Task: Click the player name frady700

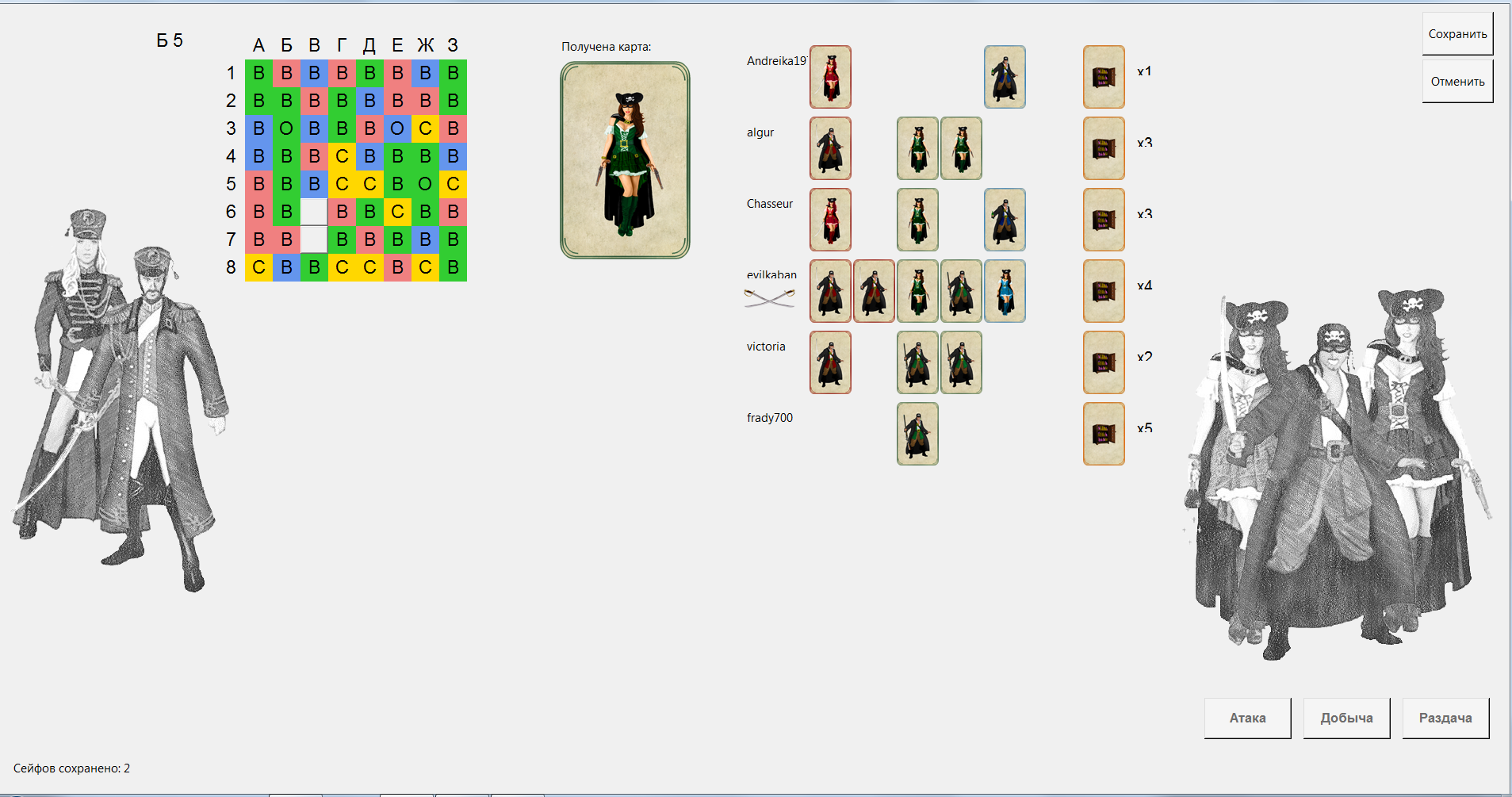Action: point(770,418)
